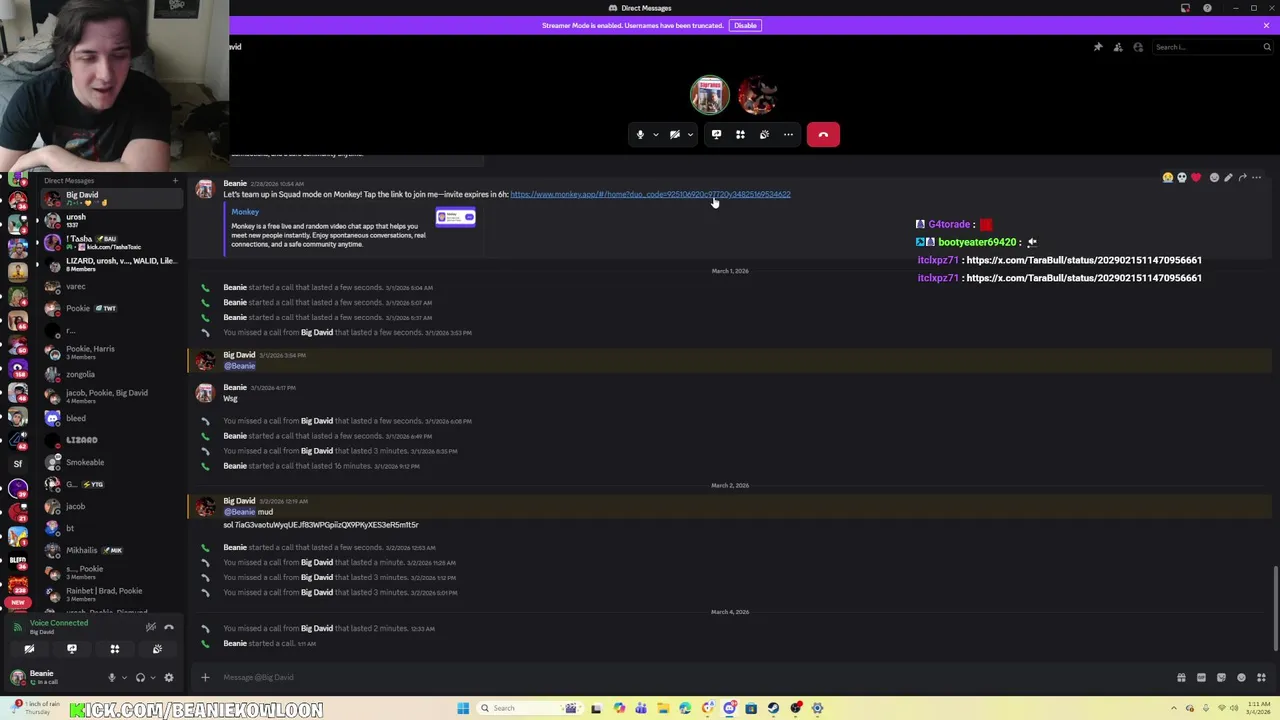Open the Monkey squad invite link
Viewport: 1280px width, 720px height.
point(650,194)
